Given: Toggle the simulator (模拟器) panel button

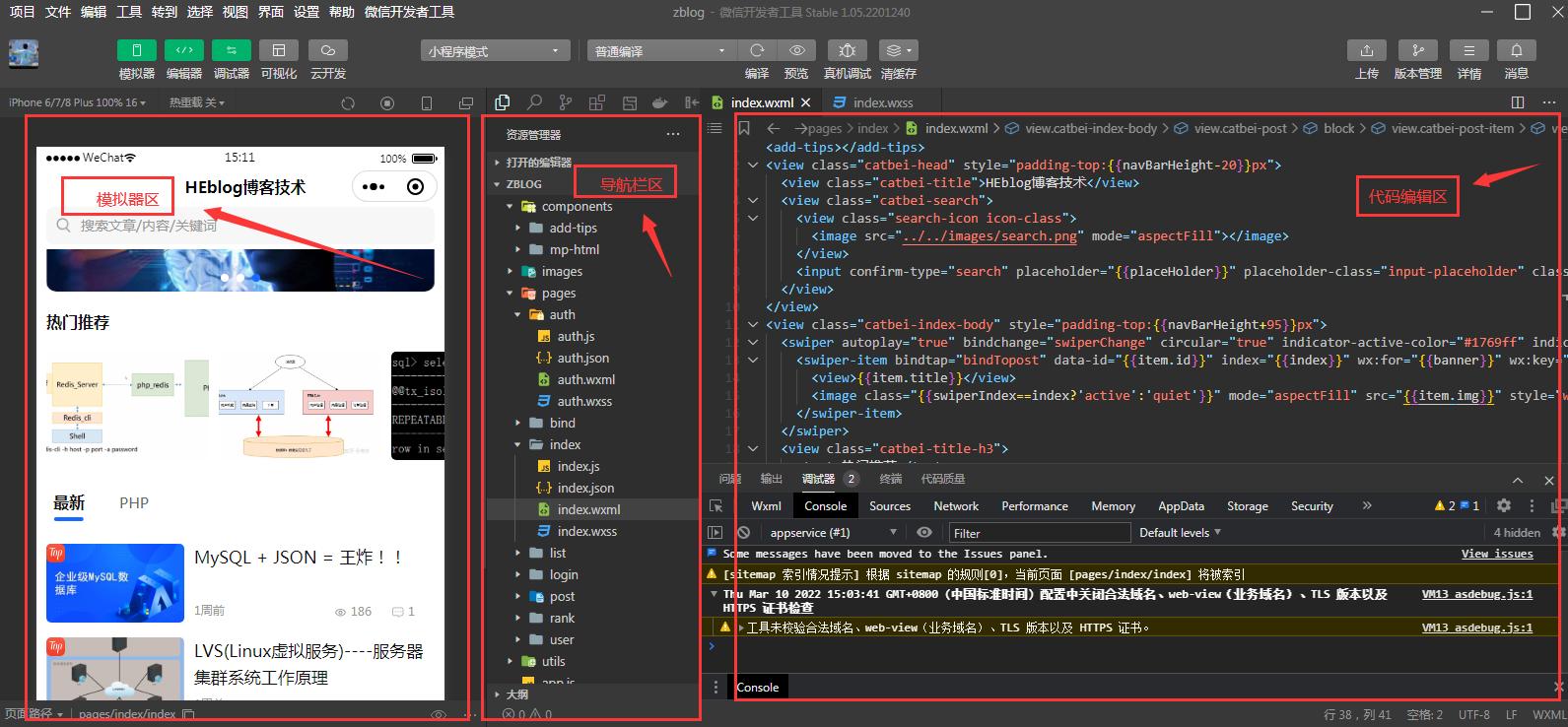Looking at the screenshot, I should 137,50.
